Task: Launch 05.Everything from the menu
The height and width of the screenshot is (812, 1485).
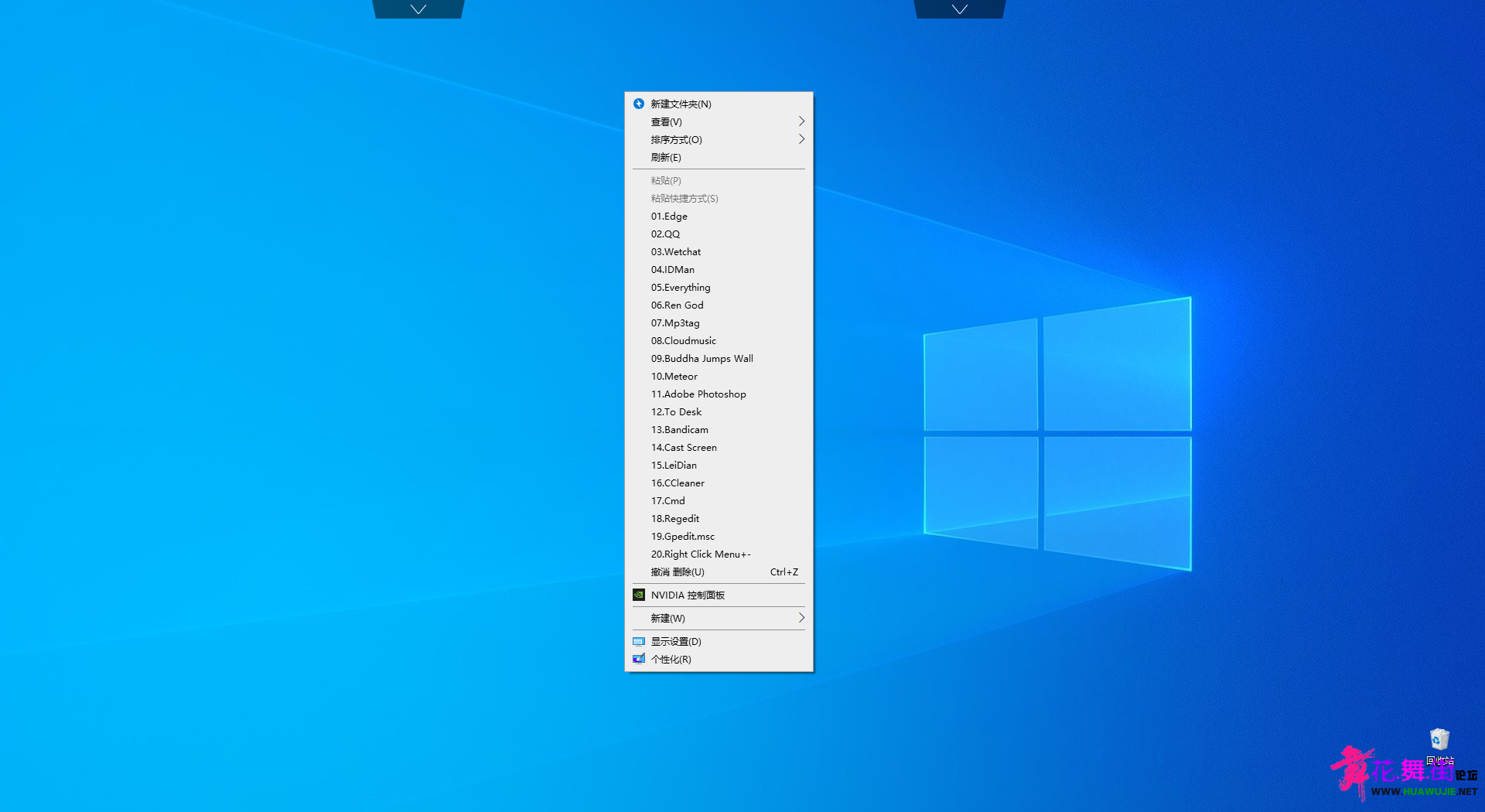Action: click(x=719, y=287)
